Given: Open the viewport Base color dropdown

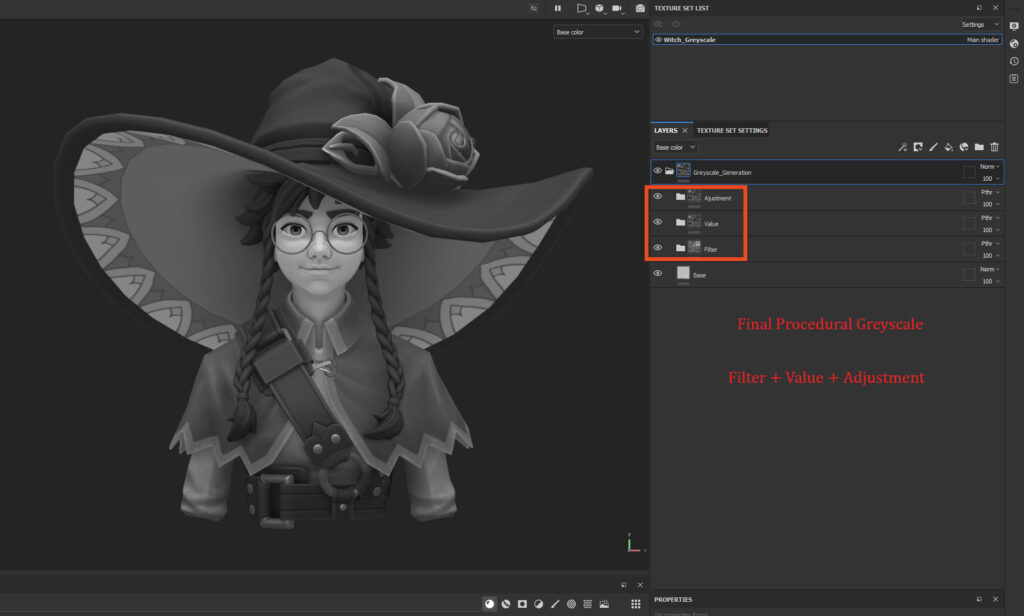Looking at the screenshot, I should click(598, 32).
